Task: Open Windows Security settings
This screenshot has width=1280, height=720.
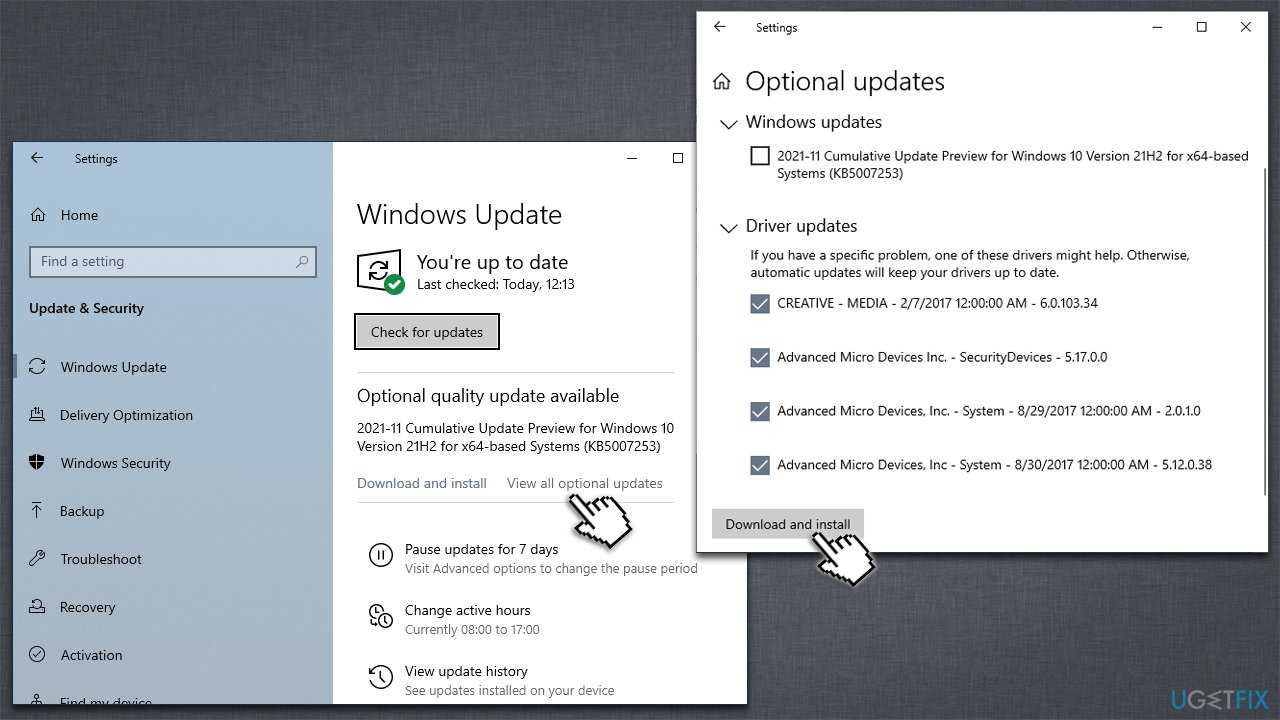Action: (115, 463)
